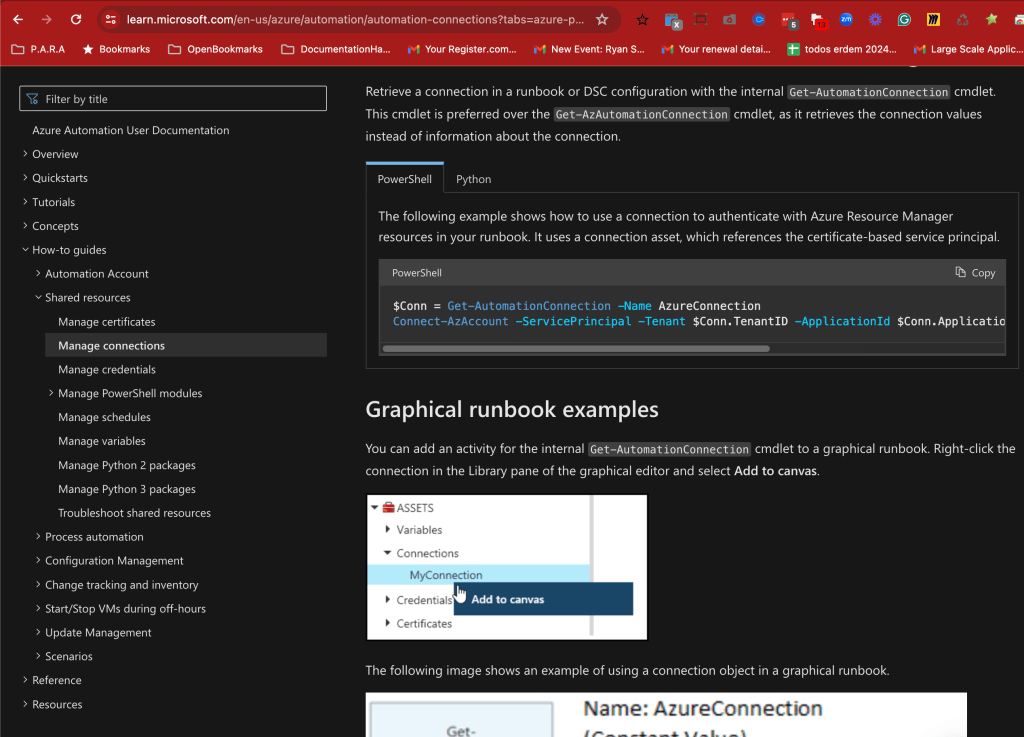Open the Grammarly extension icon
The image size is (1024, 737).
pyautogui.click(x=904, y=20)
